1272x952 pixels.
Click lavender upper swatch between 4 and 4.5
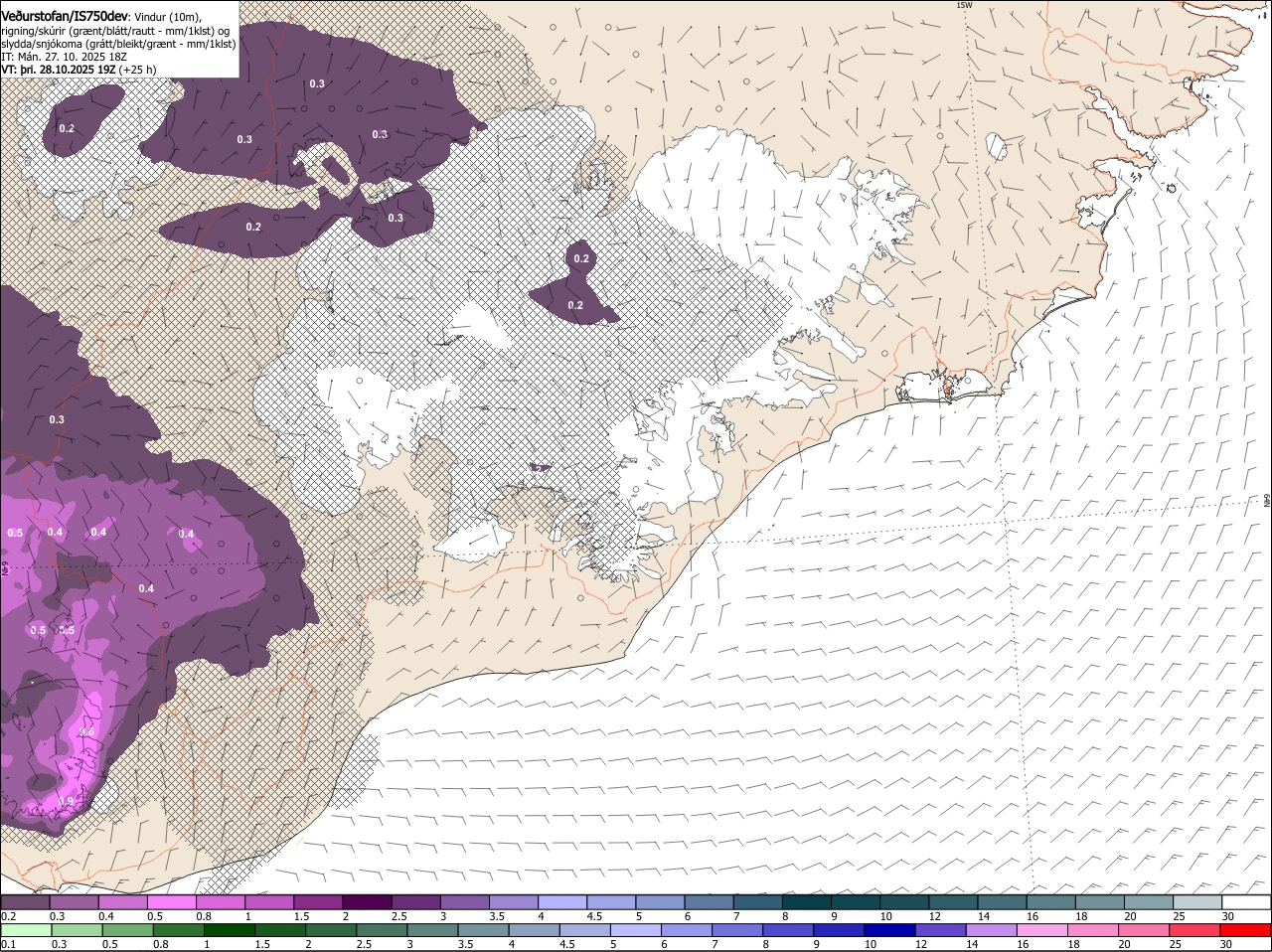pos(563,902)
